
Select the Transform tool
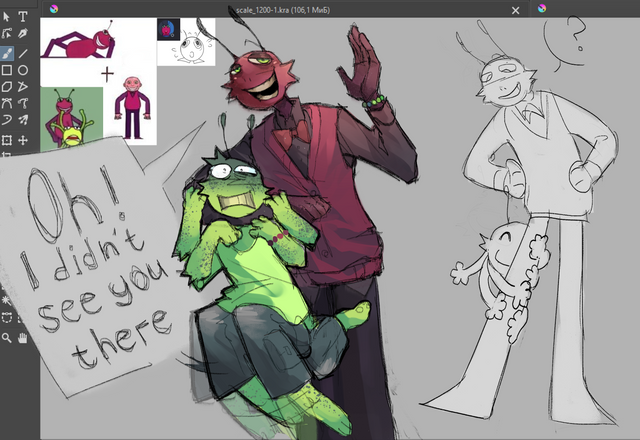[6, 139]
